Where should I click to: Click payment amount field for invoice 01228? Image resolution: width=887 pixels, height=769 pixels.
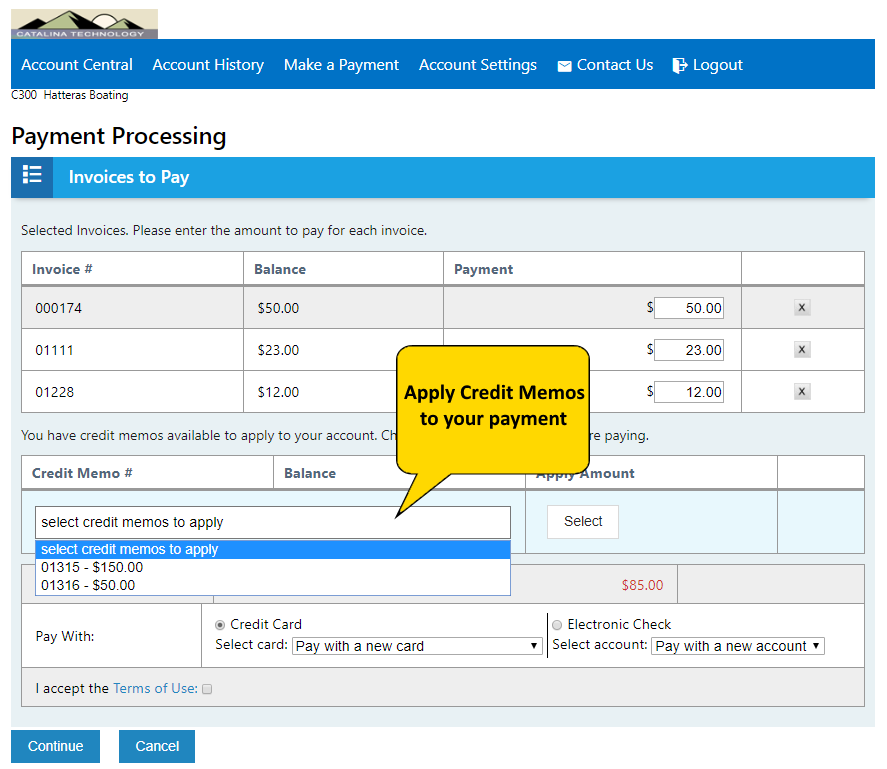click(688, 392)
